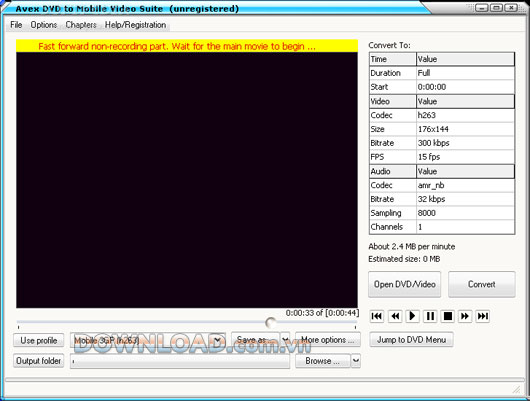Image resolution: width=530 pixels, height=401 pixels.
Task: Select the Duration value Full
Action: tap(465, 73)
